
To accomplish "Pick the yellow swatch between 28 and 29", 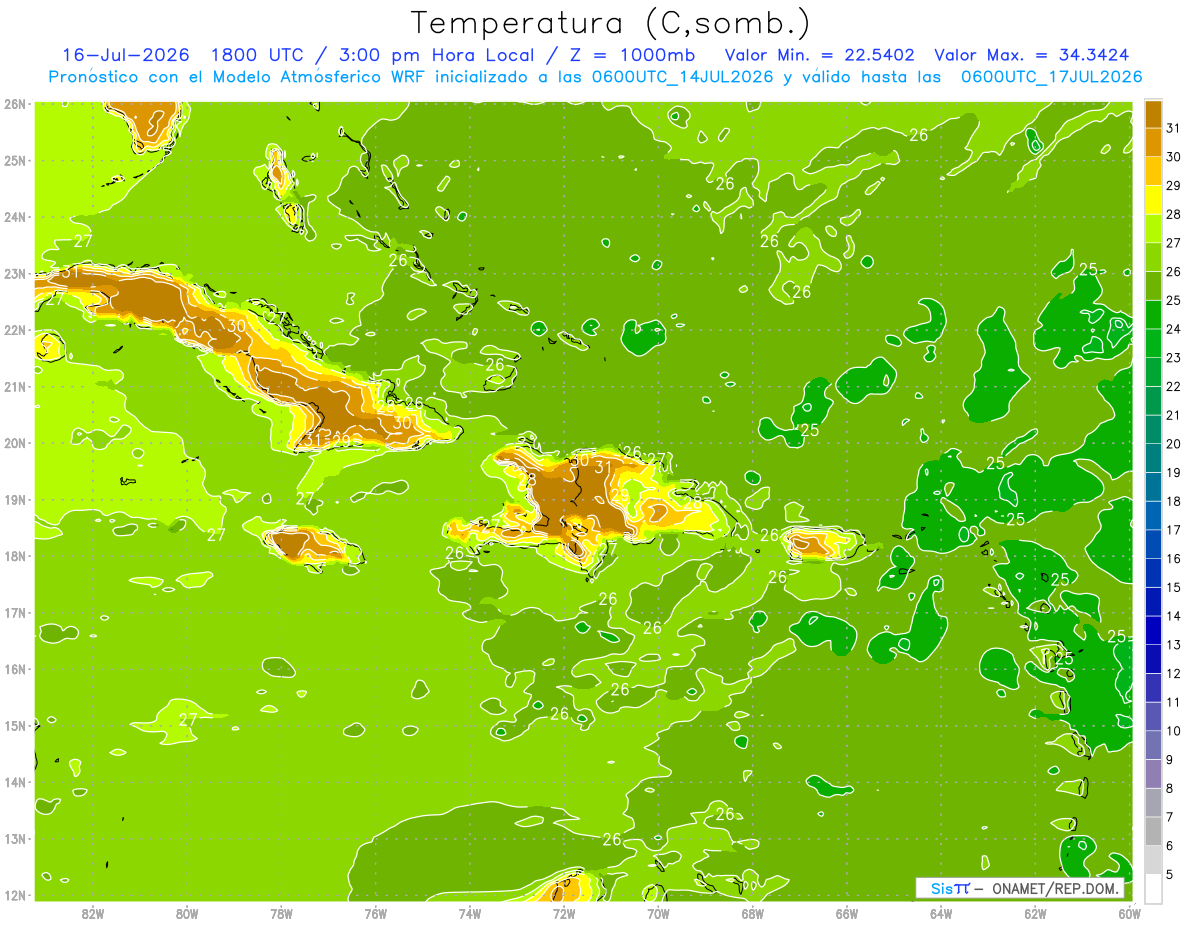I will click(1154, 200).
